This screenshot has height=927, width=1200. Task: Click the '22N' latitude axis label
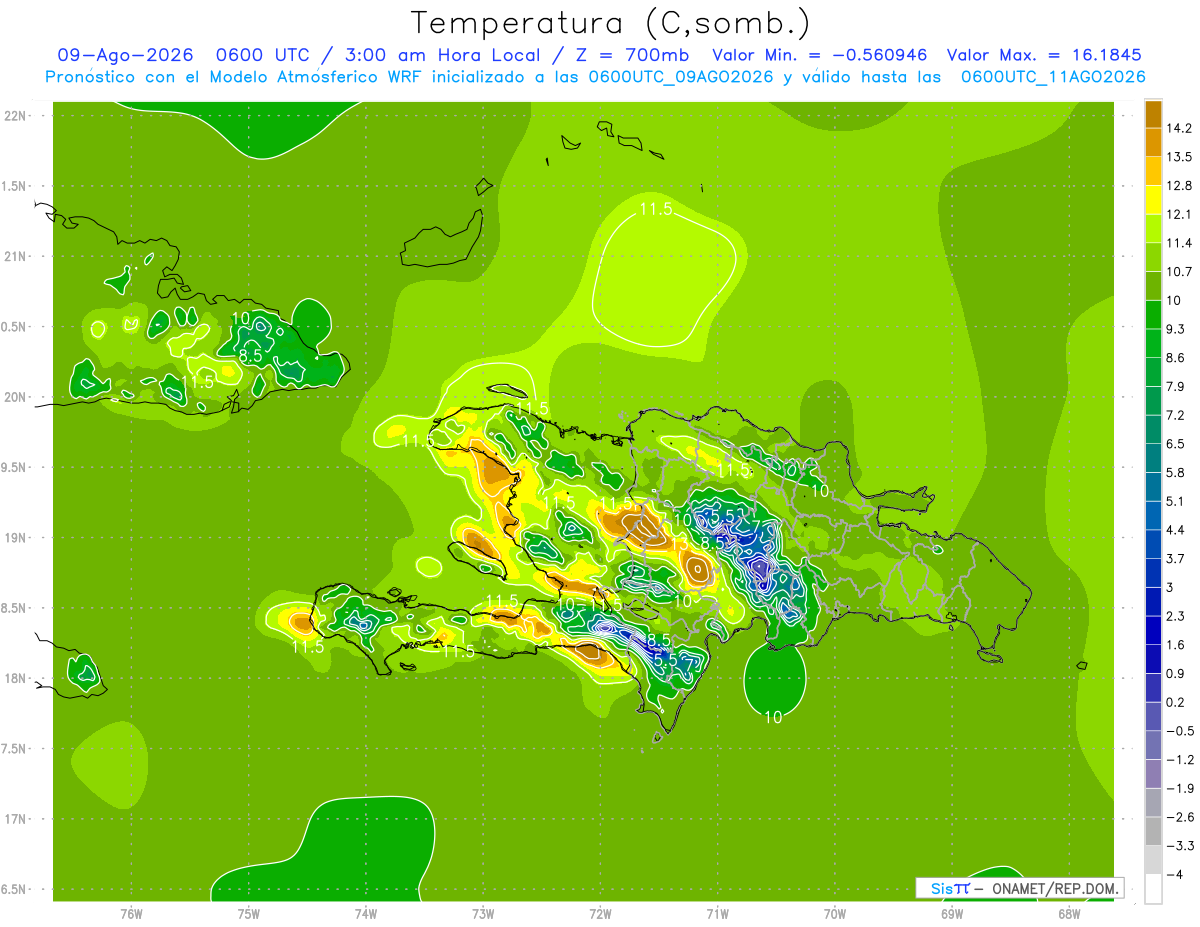coord(16,116)
